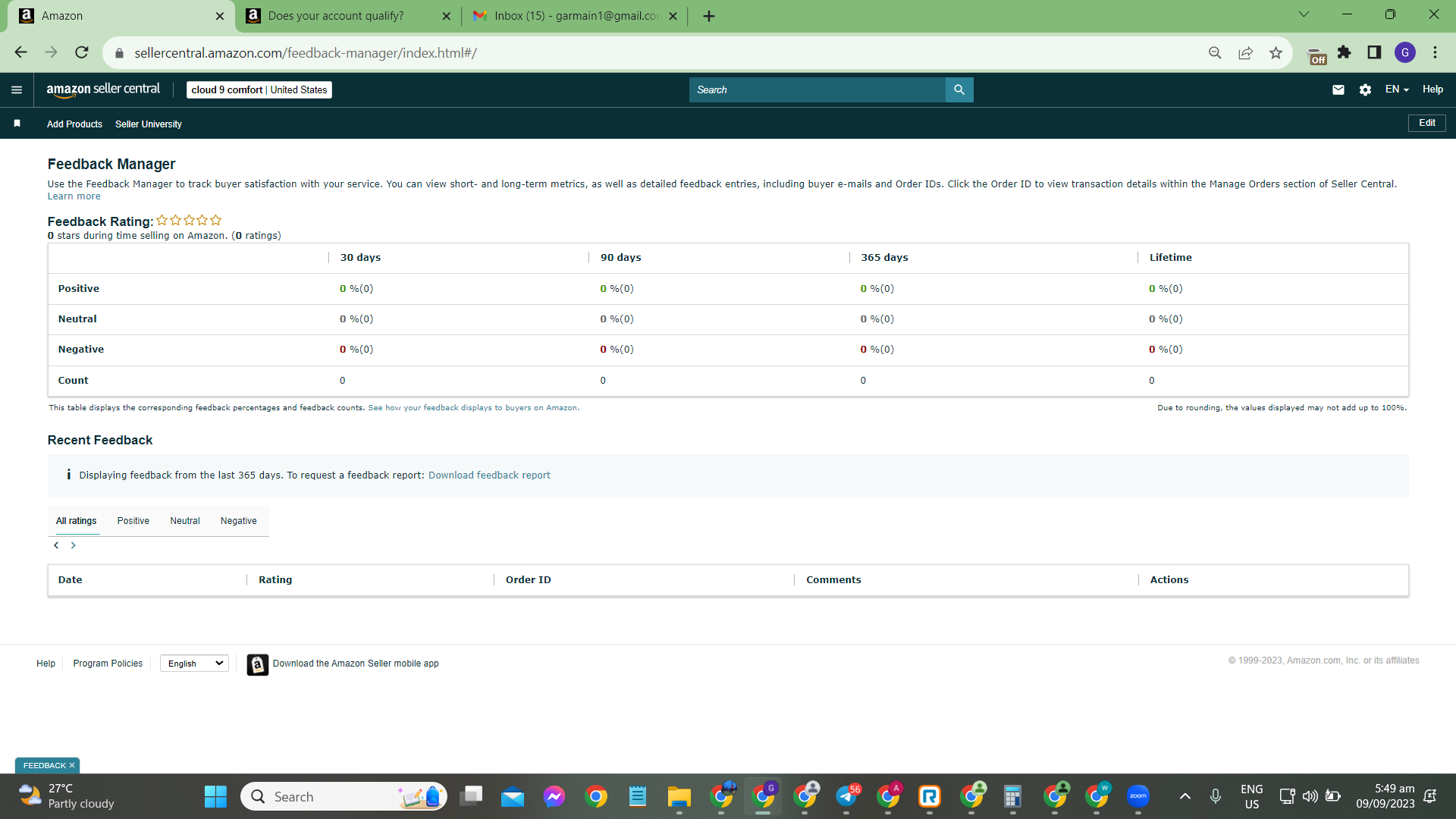The image size is (1456, 819).
Task: Open the cloud 9 comfort store switcher
Action: point(259,89)
